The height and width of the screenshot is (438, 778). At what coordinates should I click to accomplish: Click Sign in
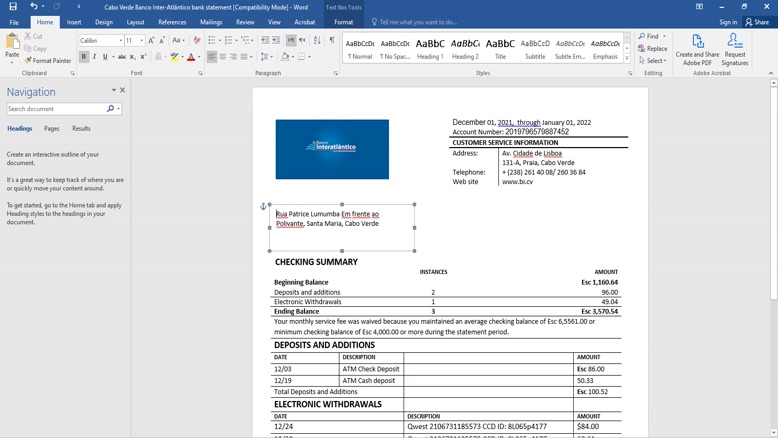click(x=728, y=22)
